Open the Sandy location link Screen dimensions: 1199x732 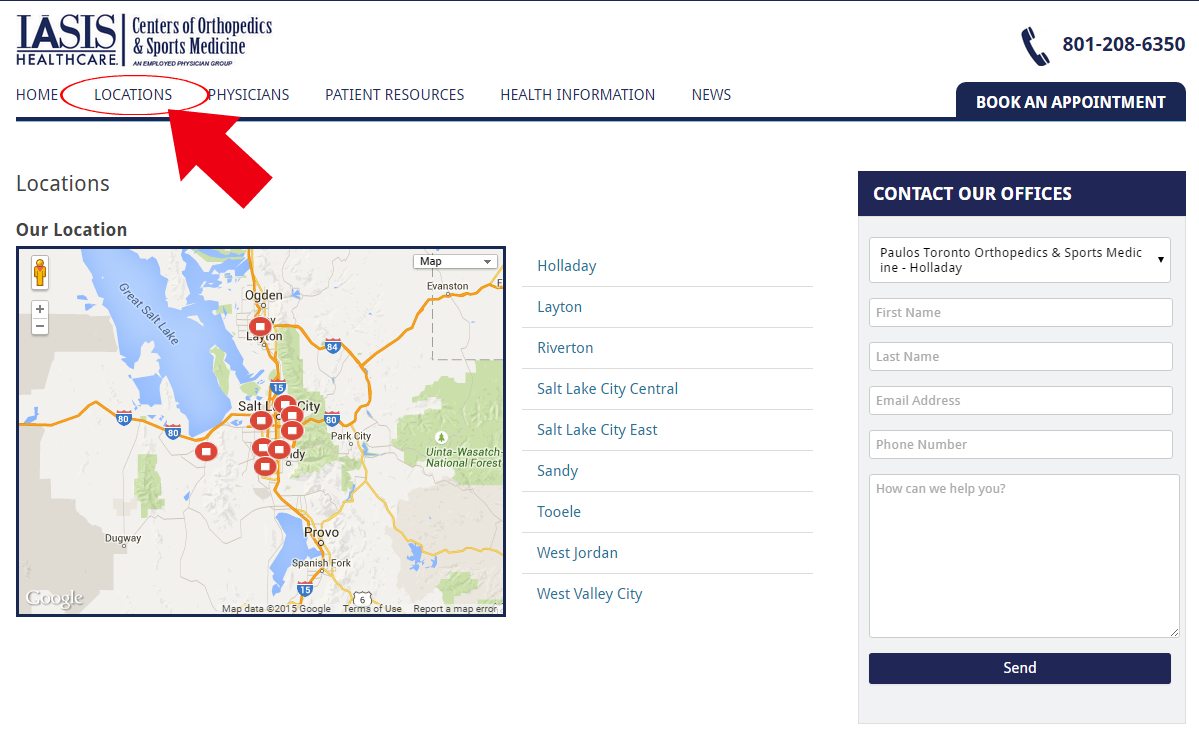557,471
